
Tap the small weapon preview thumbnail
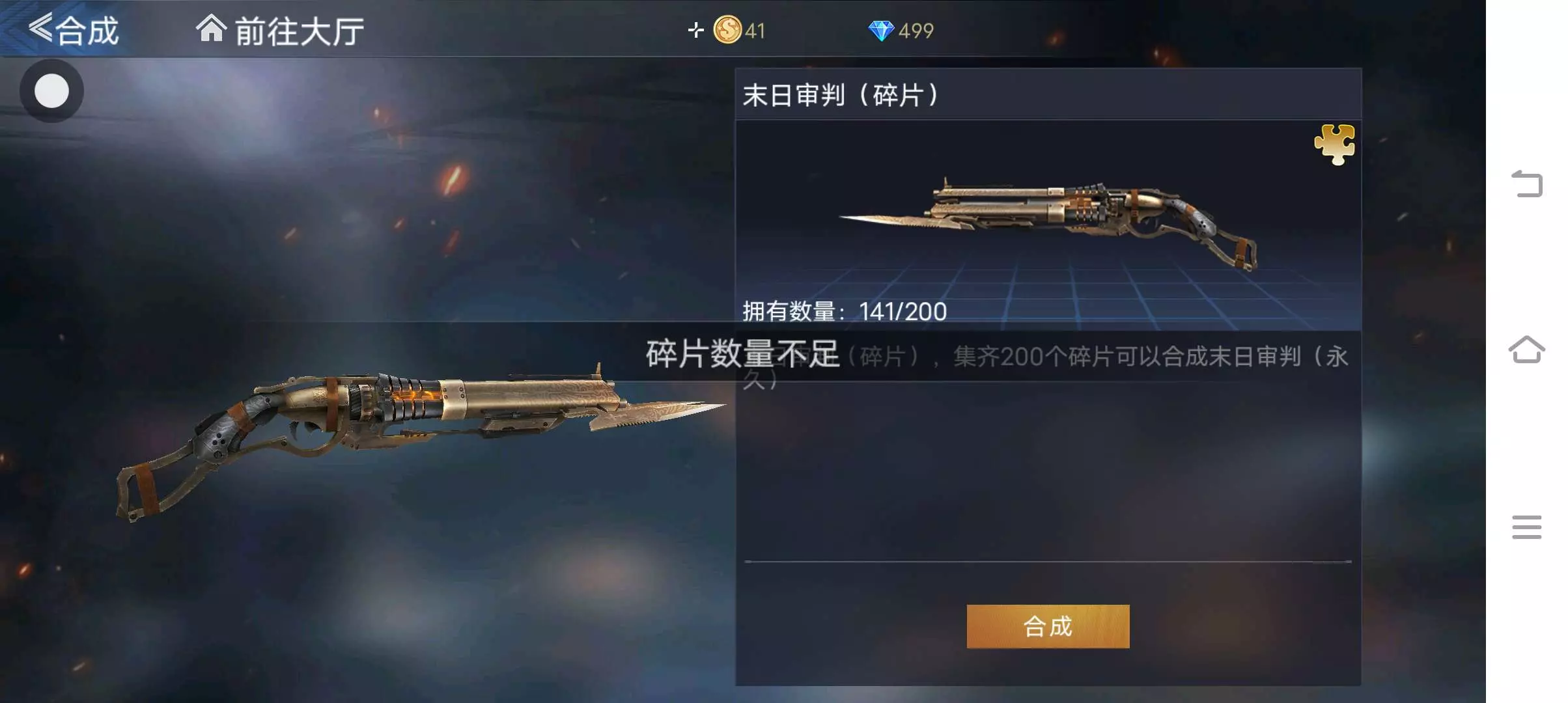click(x=1048, y=225)
